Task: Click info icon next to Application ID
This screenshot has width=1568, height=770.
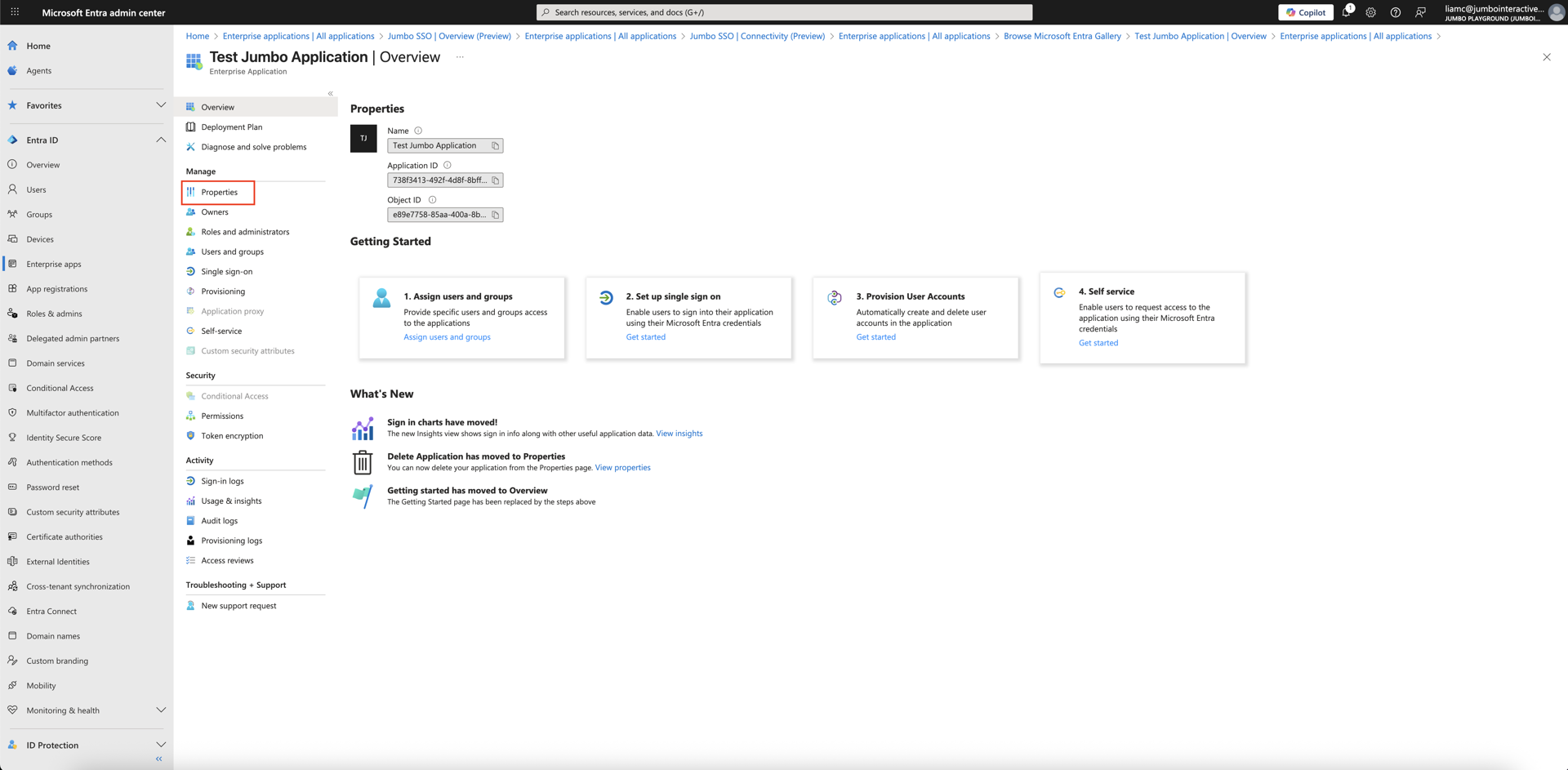Action: coord(447,165)
